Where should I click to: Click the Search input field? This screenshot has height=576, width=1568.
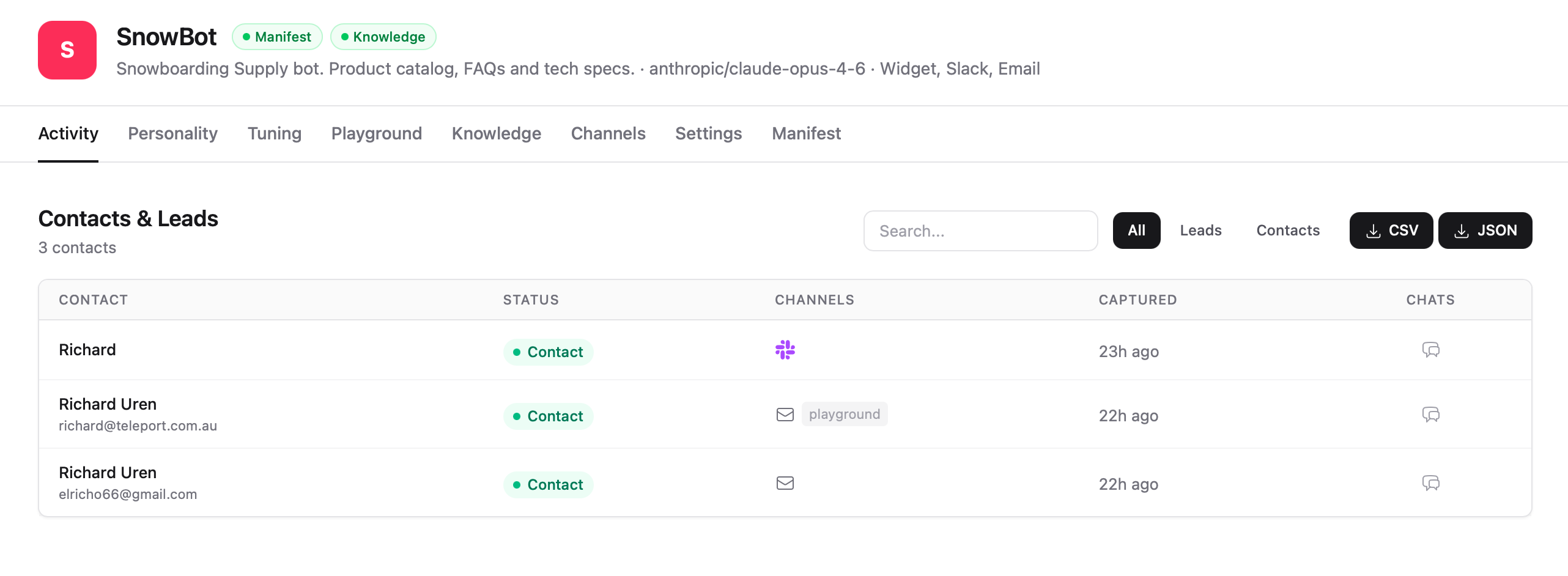pos(980,231)
